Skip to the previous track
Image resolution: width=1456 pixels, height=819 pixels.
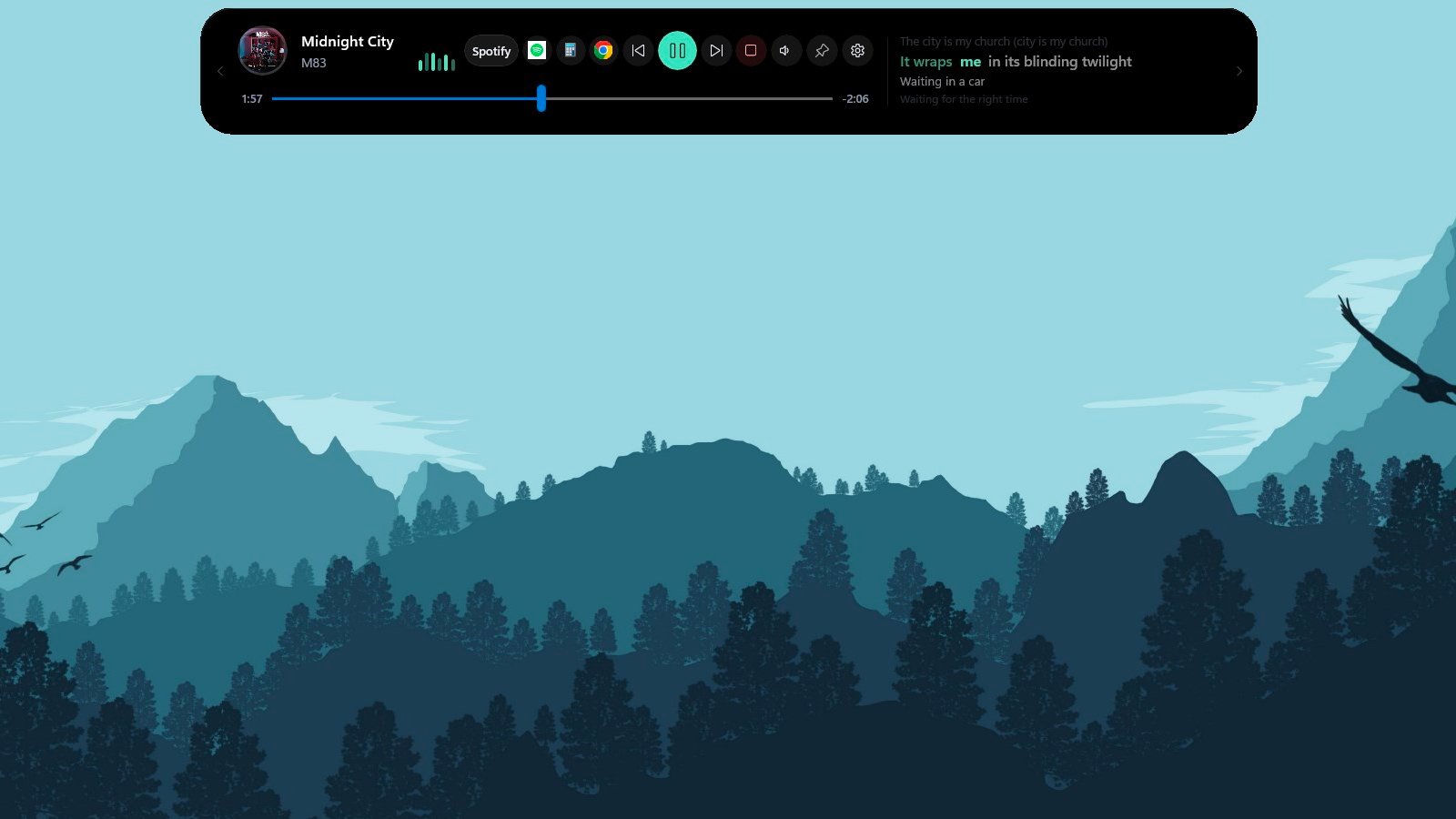point(638,51)
